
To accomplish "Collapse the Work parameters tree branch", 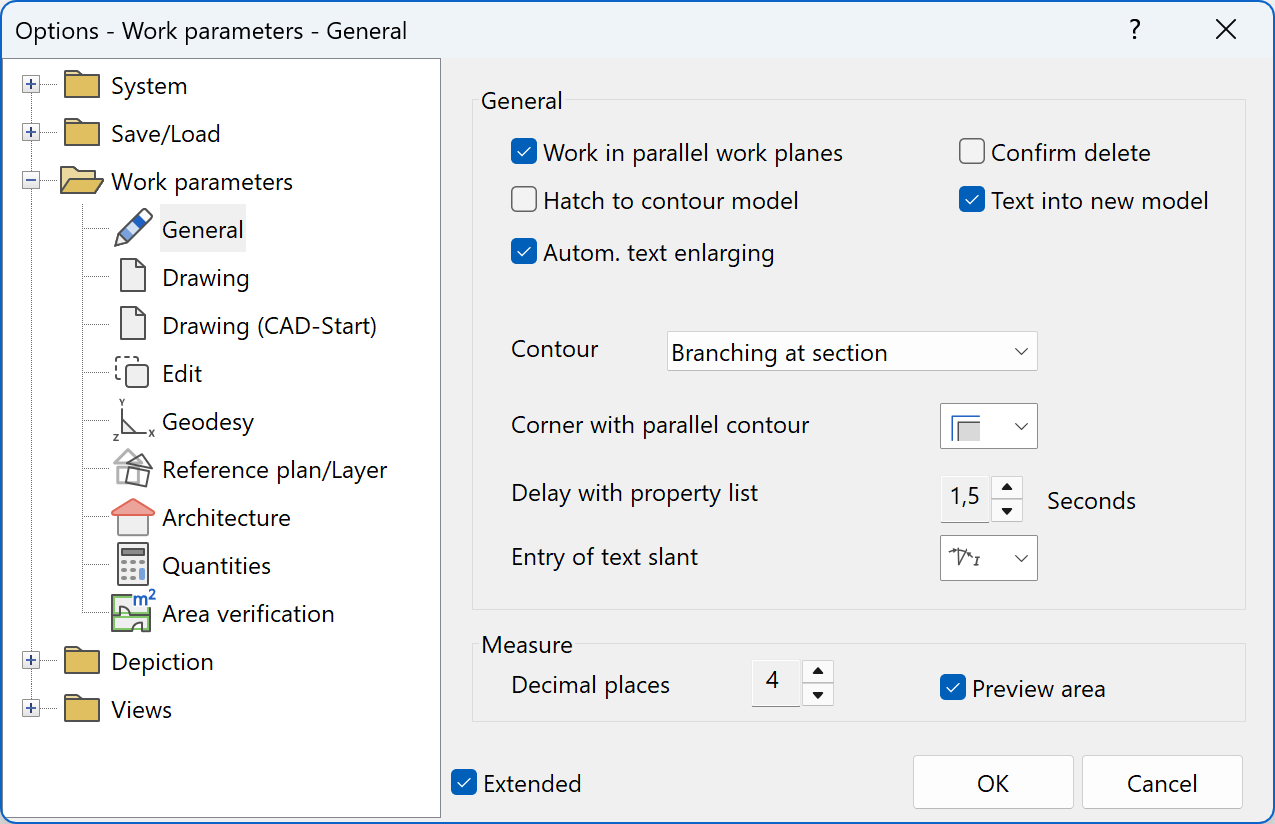I will tap(31, 181).
